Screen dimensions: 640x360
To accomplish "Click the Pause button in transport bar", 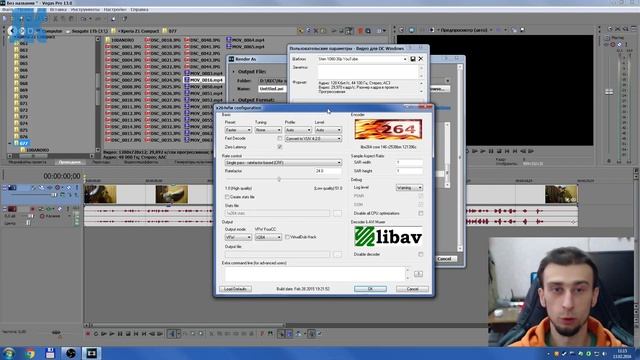I will [x=120, y=333].
